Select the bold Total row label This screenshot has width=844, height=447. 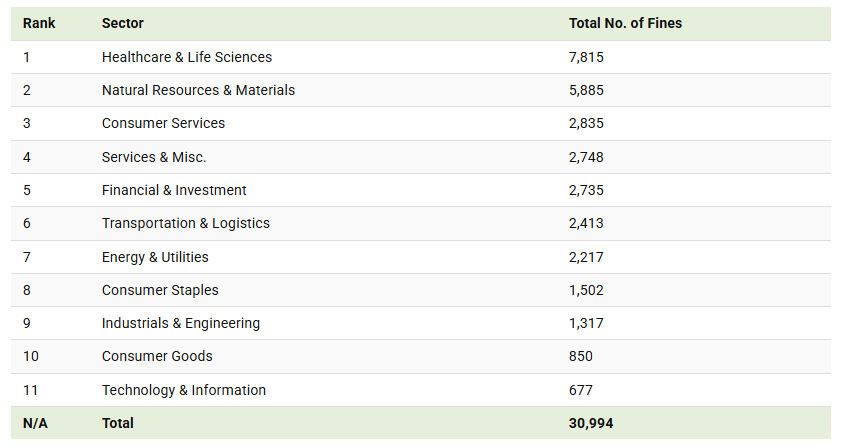tap(118, 423)
